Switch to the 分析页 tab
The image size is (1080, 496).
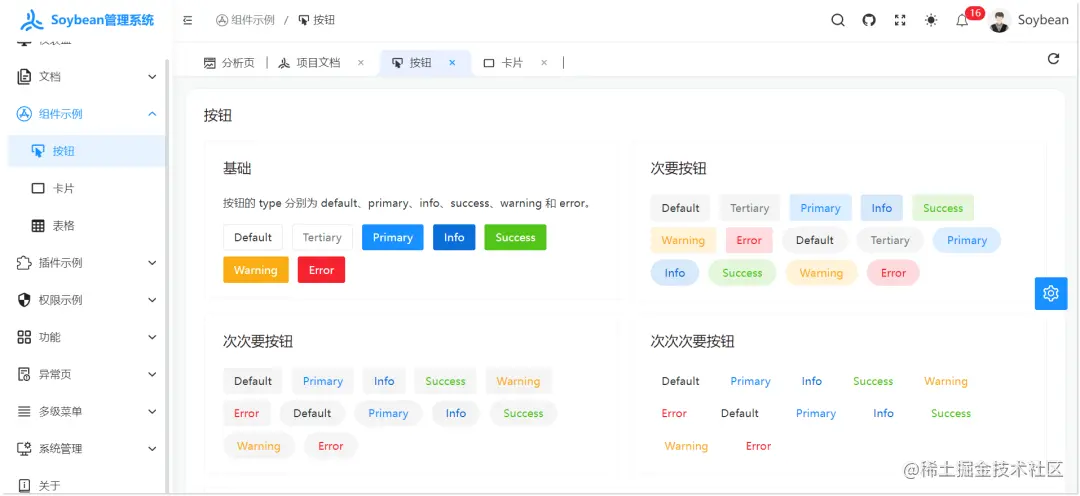pos(229,63)
